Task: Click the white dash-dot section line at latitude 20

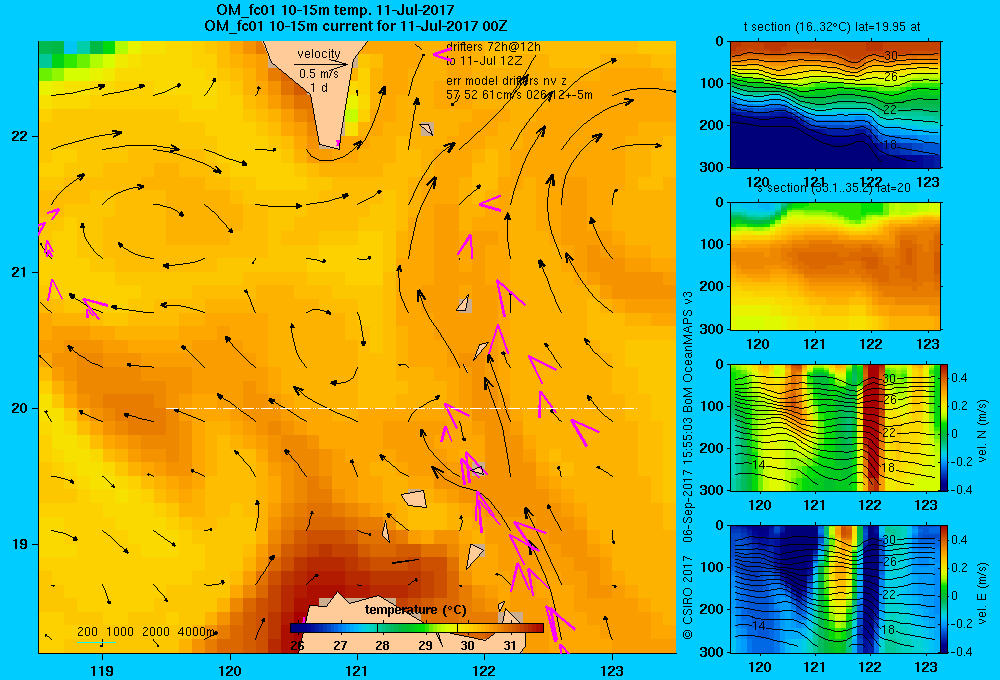Action: click(x=401, y=408)
